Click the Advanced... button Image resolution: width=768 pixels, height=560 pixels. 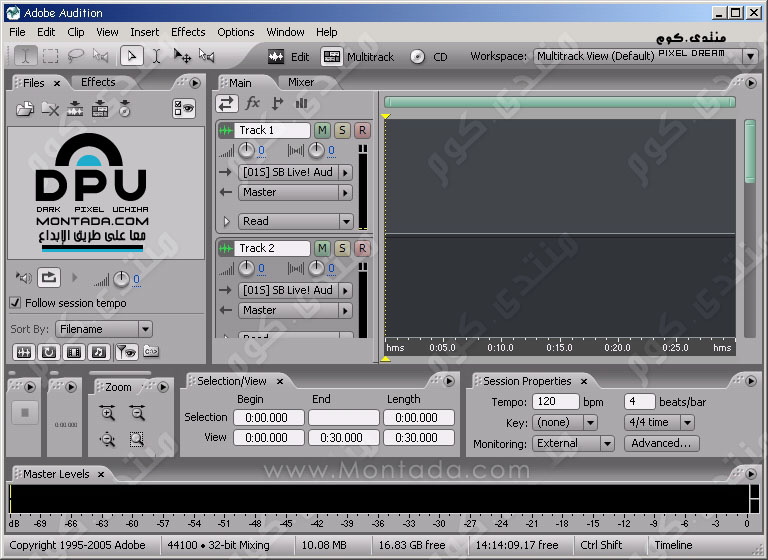661,443
